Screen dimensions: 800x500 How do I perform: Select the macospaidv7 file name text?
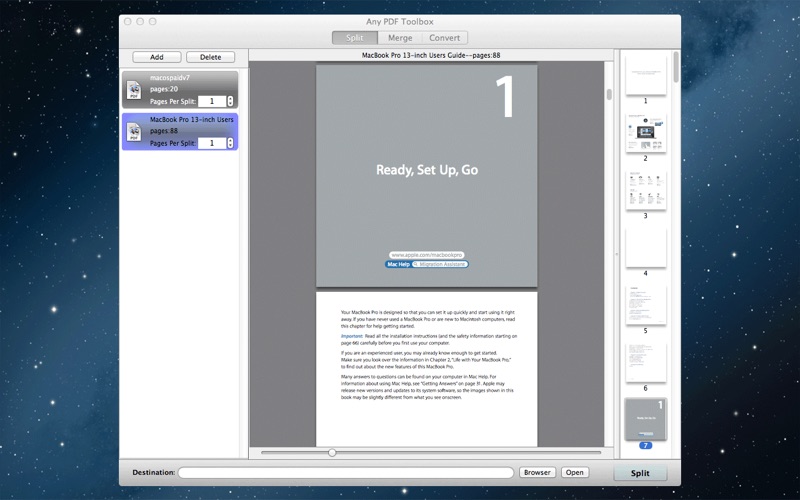(170, 78)
